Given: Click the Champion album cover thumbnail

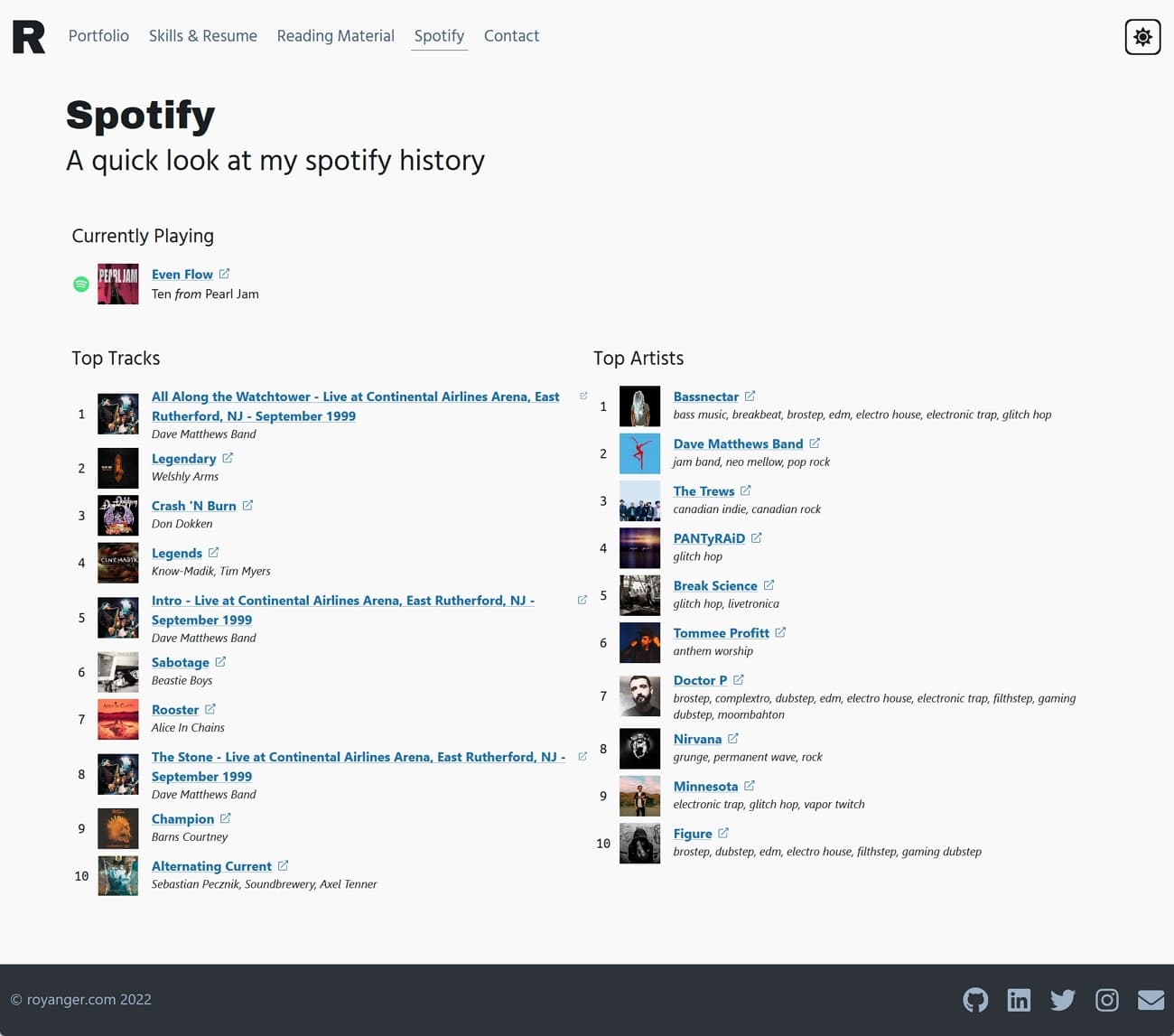Looking at the screenshot, I should [118, 828].
